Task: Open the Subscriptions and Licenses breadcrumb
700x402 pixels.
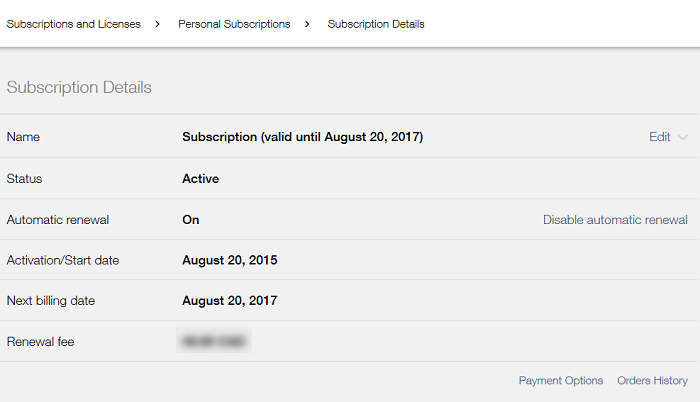Action: click(x=74, y=24)
